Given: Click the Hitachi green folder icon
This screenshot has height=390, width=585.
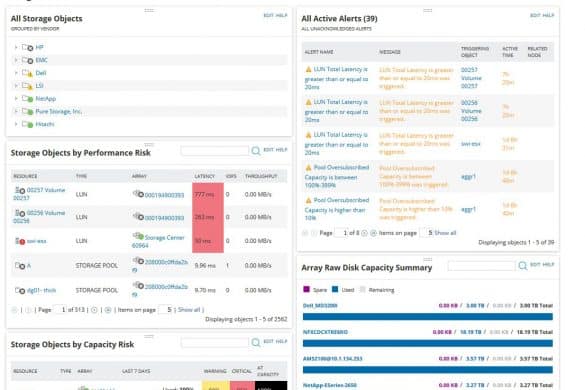Looking at the screenshot, I should click(28, 124).
